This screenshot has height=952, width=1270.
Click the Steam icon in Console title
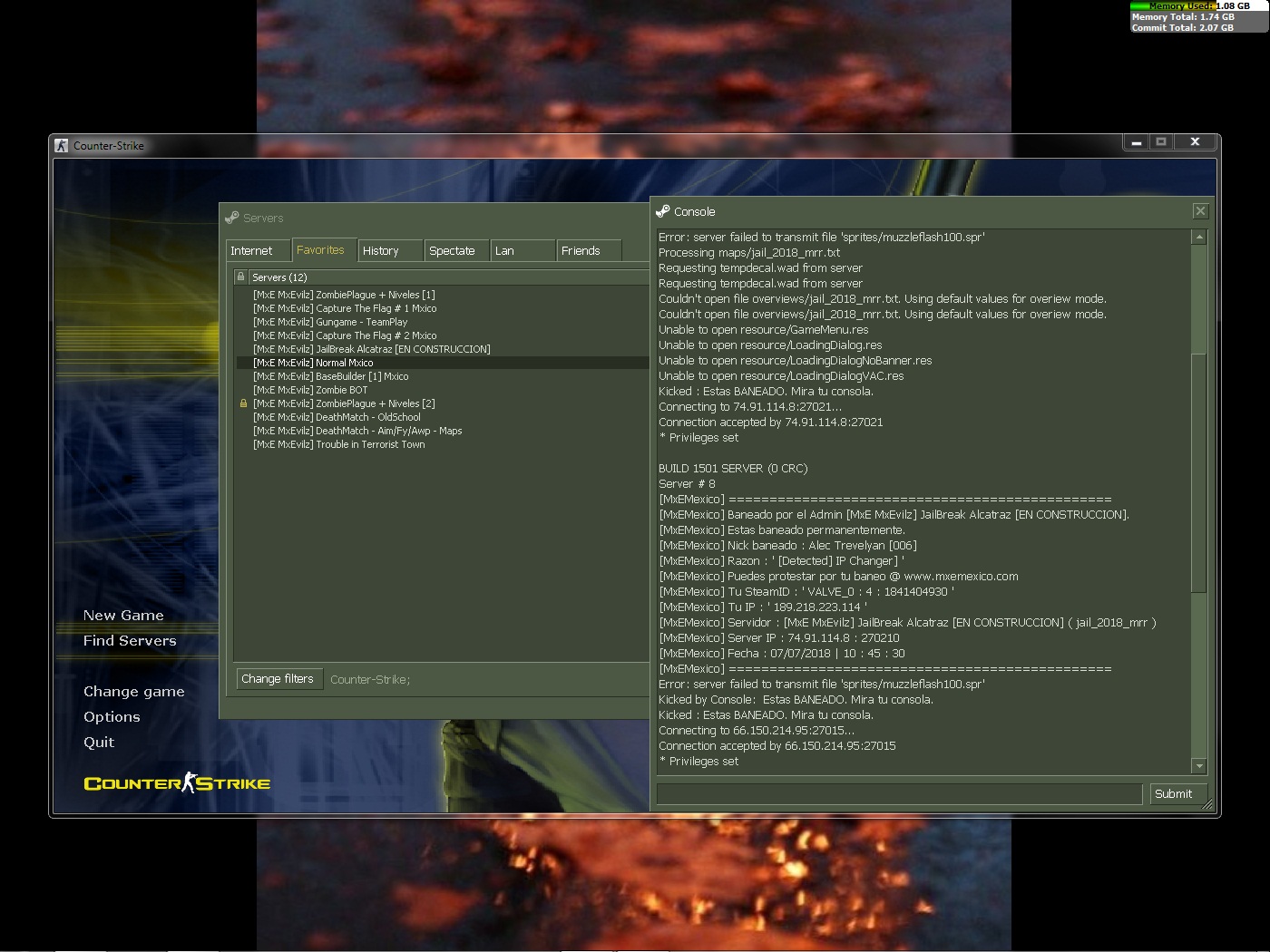pyautogui.click(x=663, y=211)
